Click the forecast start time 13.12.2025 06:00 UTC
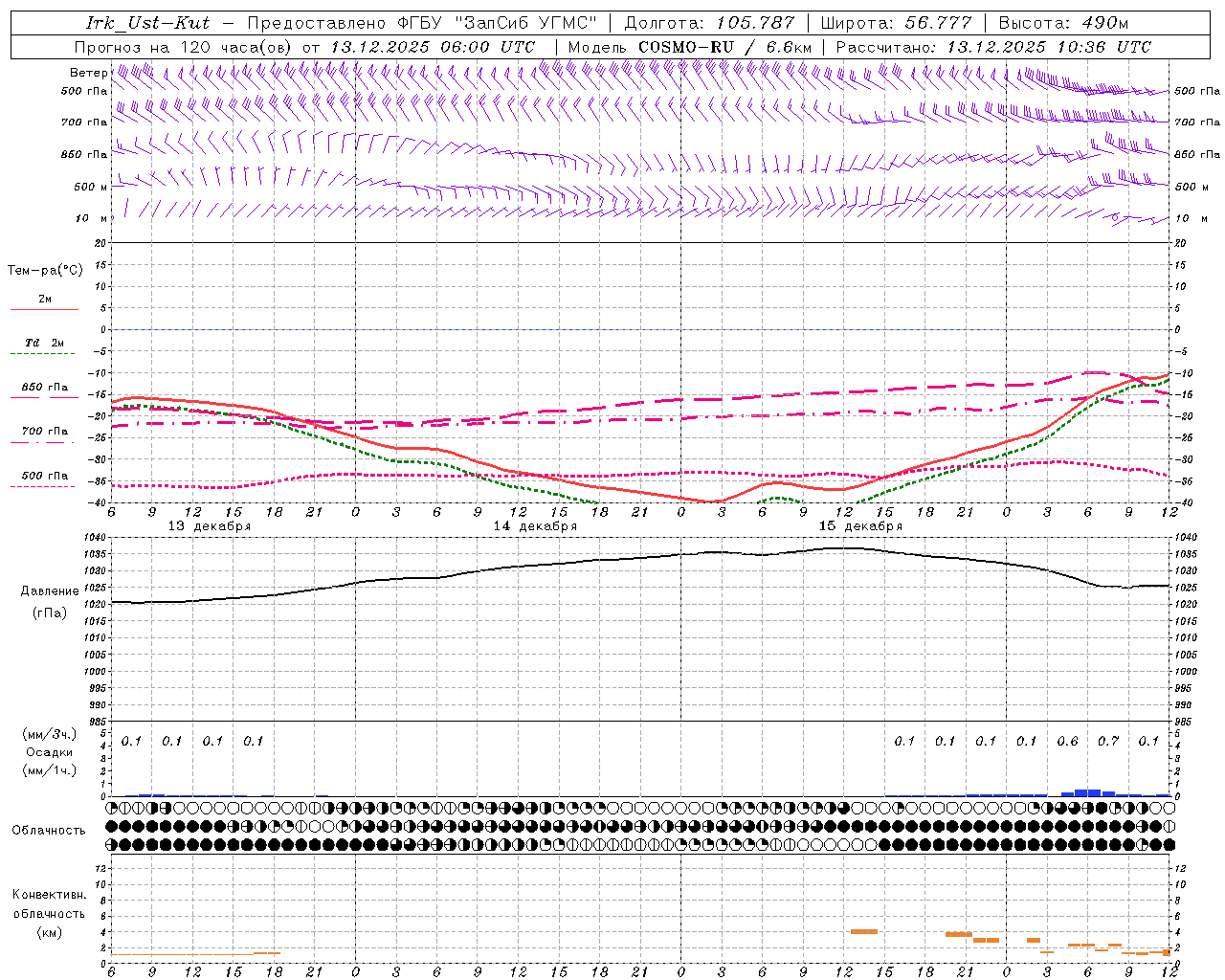 [x=433, y=47]
